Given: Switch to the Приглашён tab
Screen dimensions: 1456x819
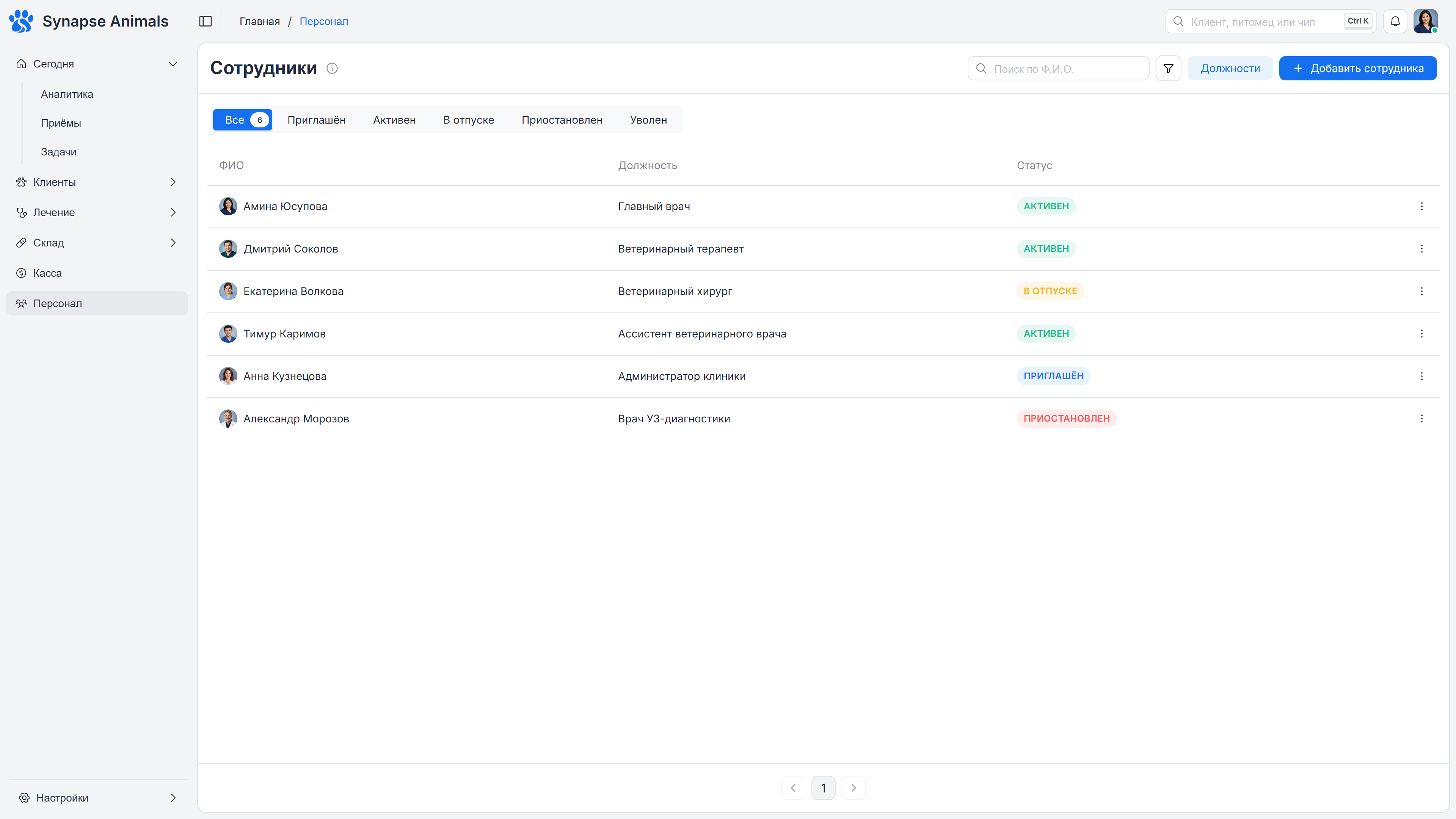Looking at the screenshot, I should tap(317, 120).
